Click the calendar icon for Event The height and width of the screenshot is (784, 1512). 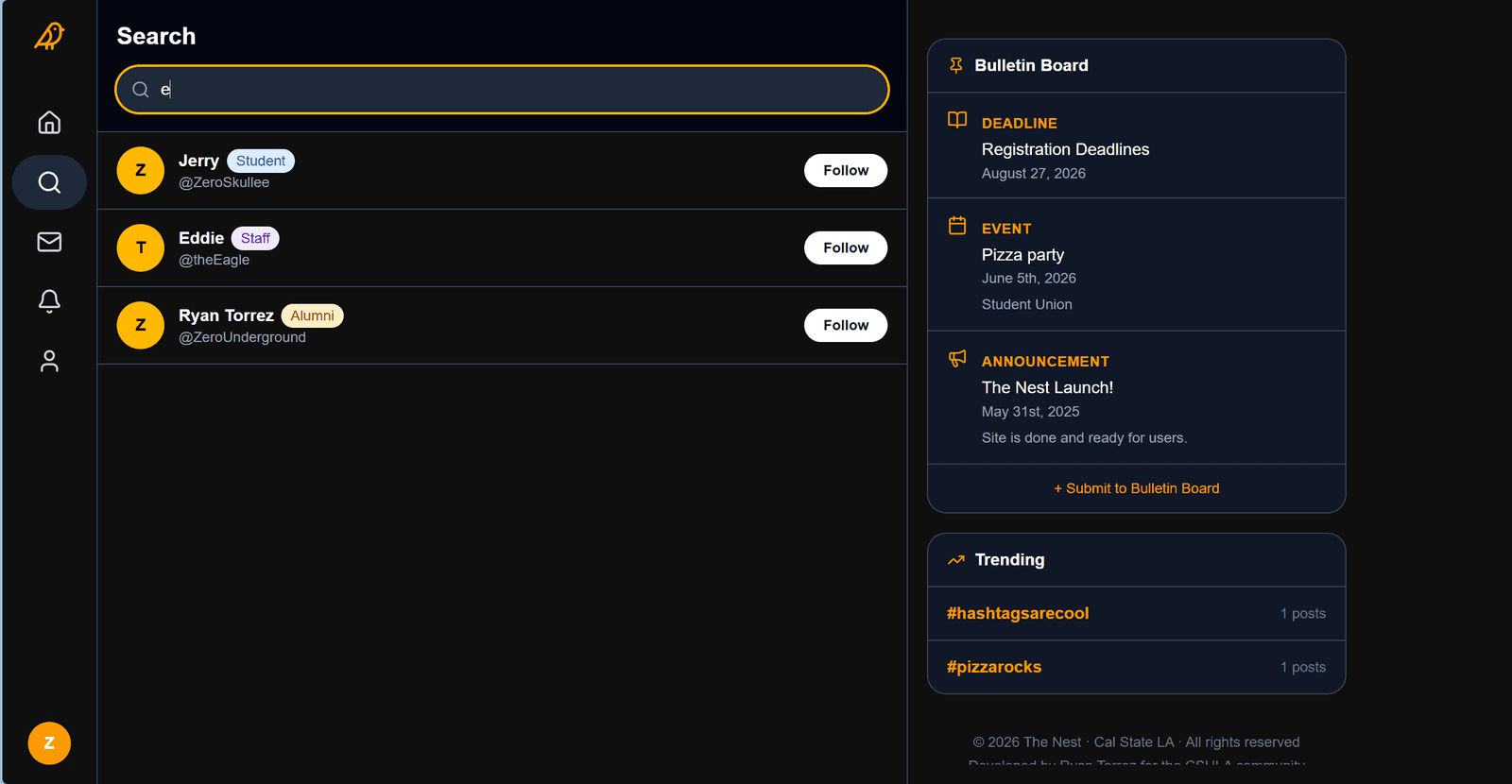click(x=957, y=226)
